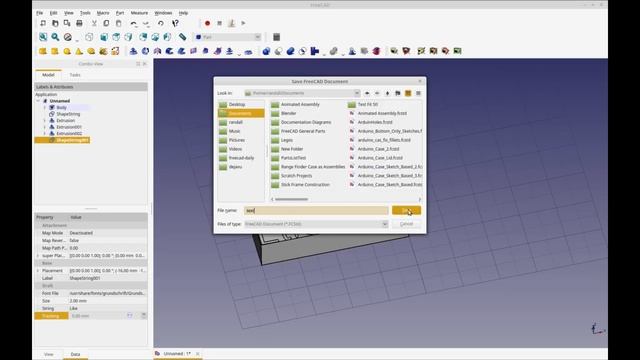Click the Box primitive icon

(43, 51)
